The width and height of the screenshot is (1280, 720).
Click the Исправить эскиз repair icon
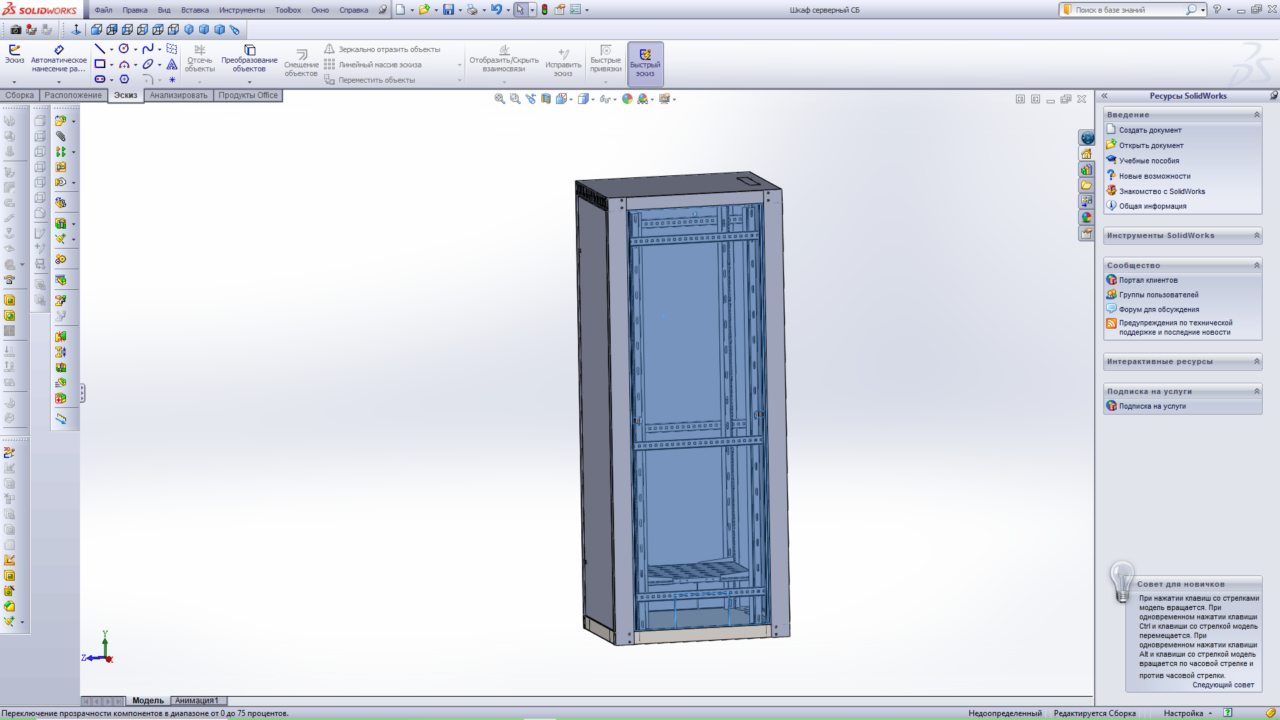563,61
